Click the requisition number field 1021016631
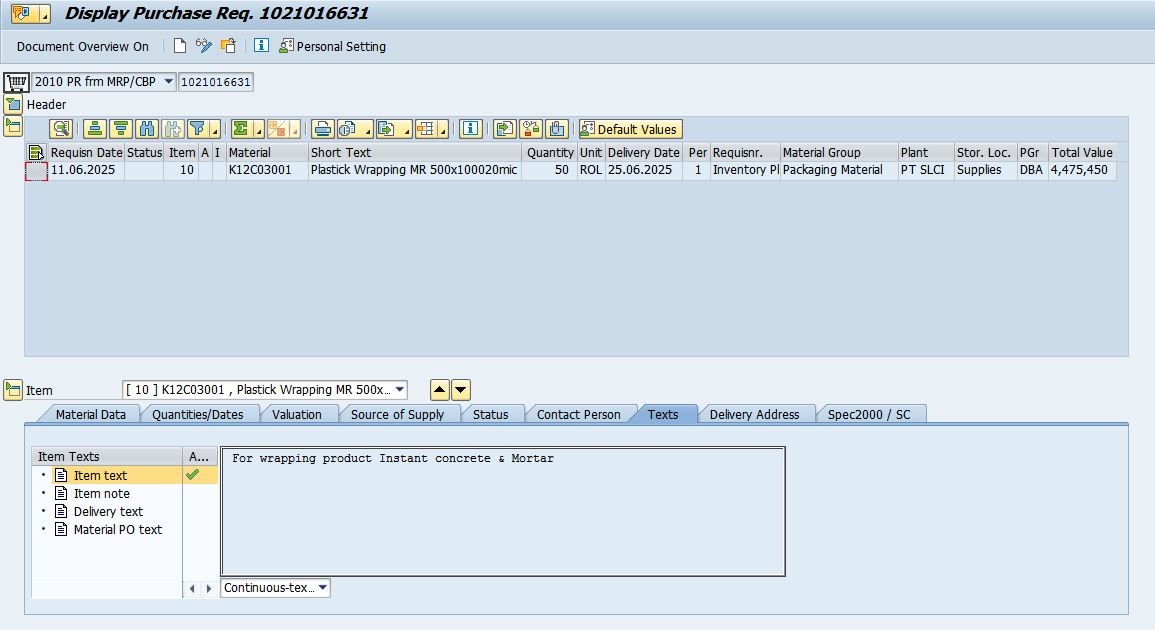 (x=216, y=82)
